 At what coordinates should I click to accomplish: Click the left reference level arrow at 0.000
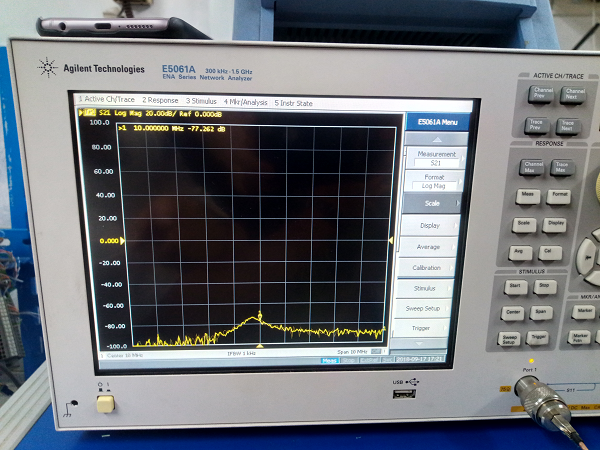point(122,241)
